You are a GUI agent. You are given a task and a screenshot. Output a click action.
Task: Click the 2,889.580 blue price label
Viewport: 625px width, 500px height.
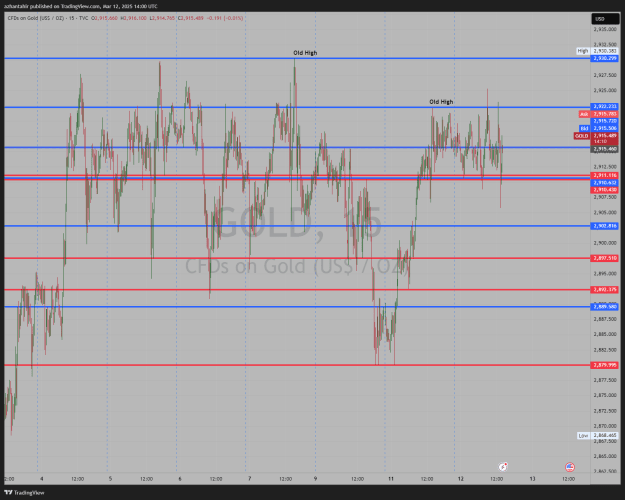click(x=605, y=307)
